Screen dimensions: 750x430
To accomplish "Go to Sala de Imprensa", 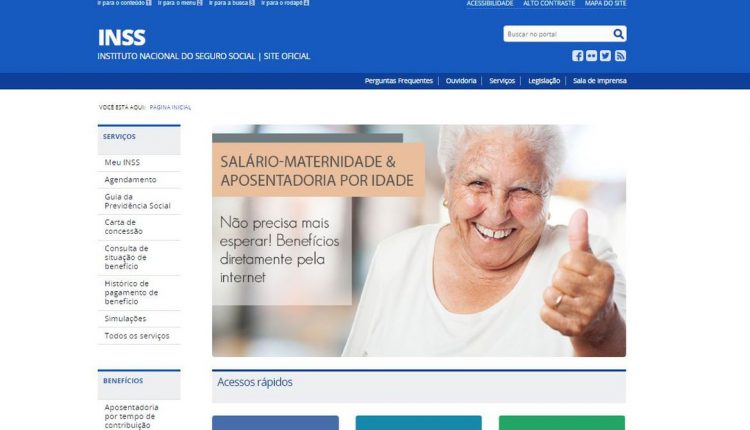I will [599, 81].
